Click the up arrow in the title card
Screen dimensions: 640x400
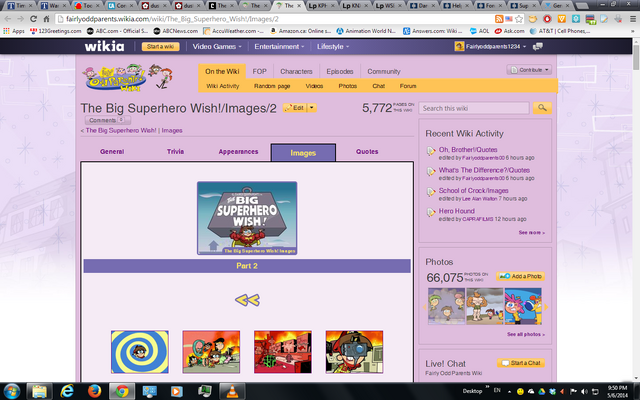[x=213, y=246]
